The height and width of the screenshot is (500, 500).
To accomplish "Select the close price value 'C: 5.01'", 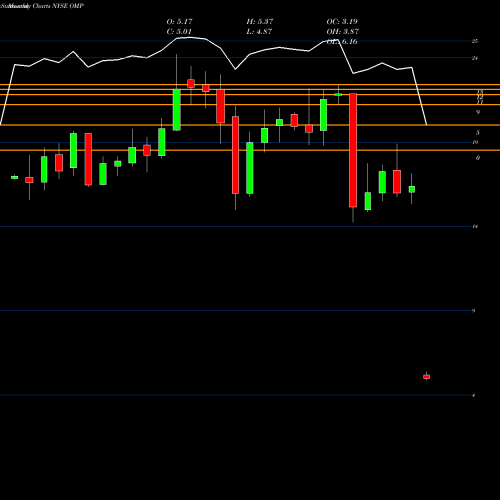I will [179, 32].
